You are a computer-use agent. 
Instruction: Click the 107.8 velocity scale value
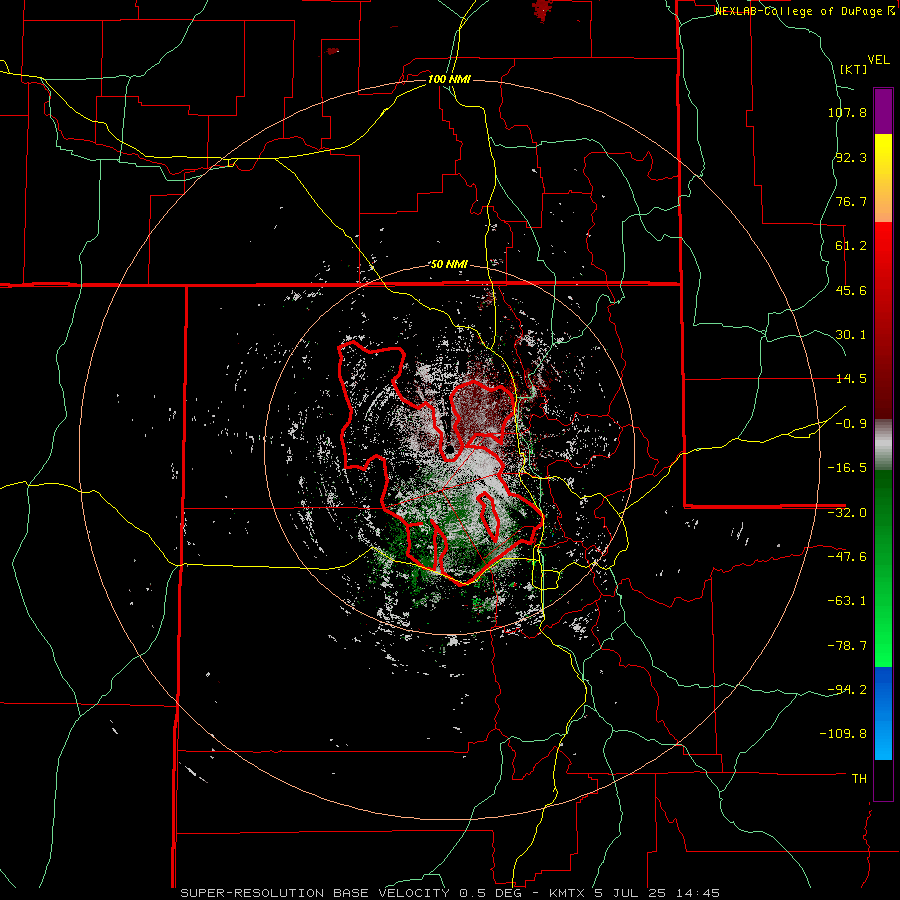pos(847,112)
